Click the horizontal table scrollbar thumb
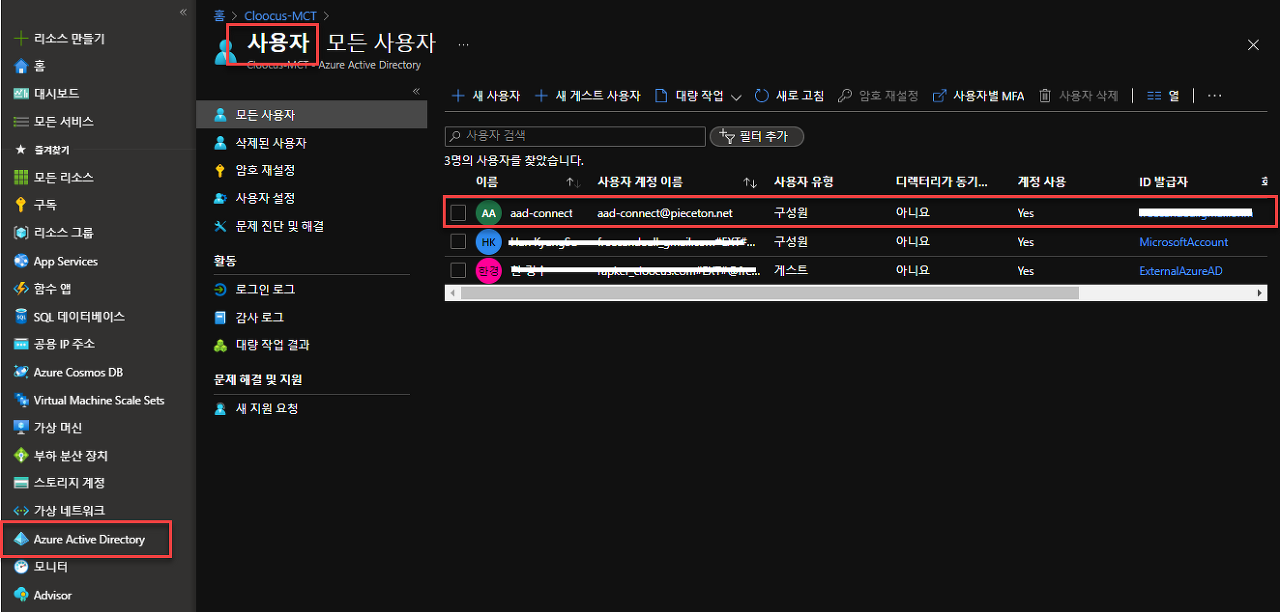Image resolution: width=1280 pixels, height=612 pixels. (768, 292)
